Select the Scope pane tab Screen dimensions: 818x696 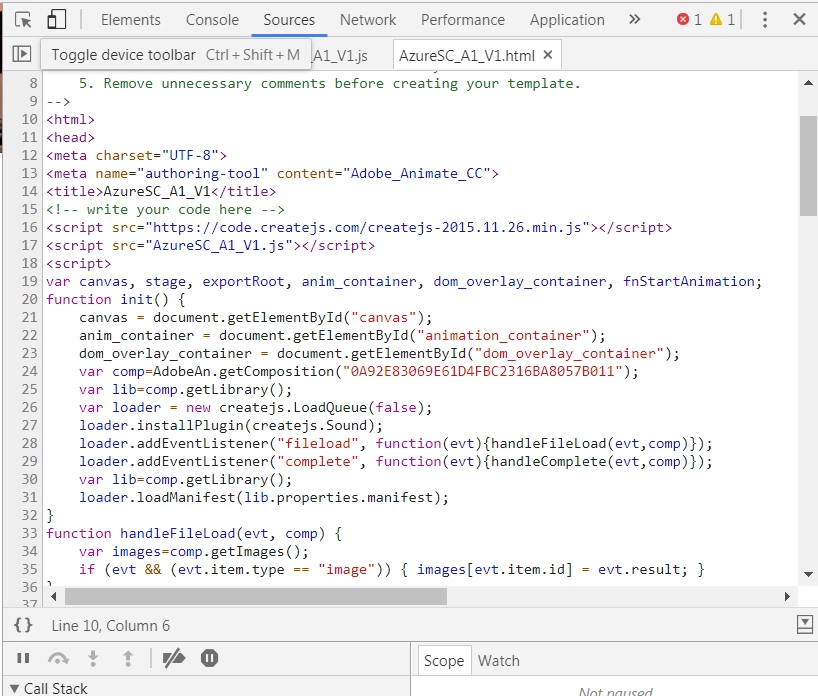tap(443, 661)
